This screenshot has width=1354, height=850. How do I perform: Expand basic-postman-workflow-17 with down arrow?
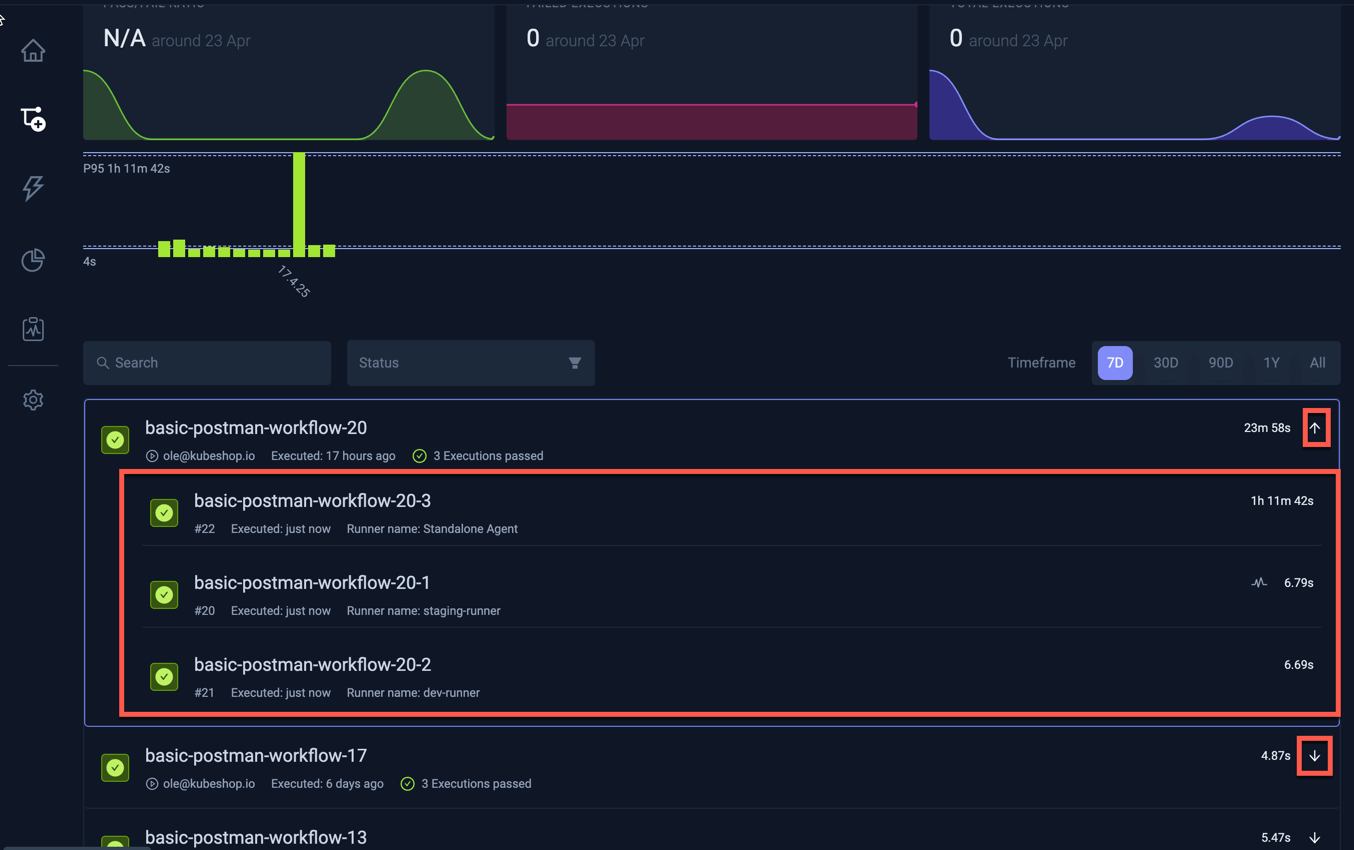[x=1315, y=757]
